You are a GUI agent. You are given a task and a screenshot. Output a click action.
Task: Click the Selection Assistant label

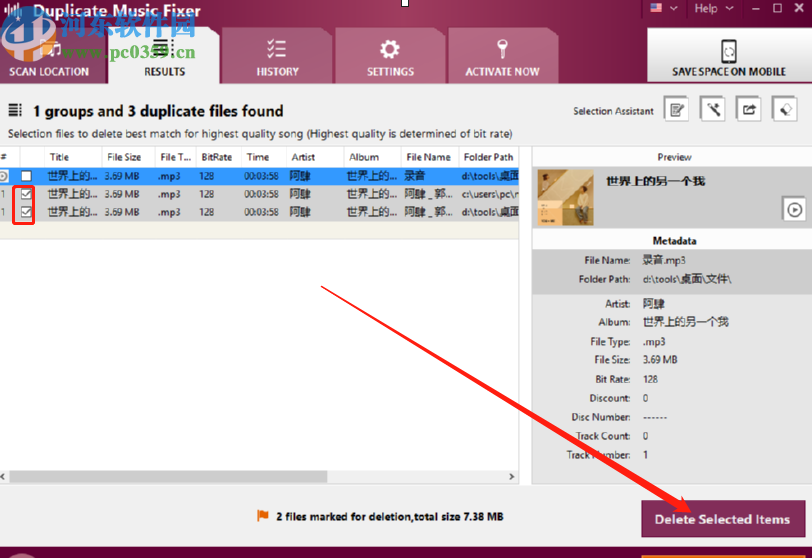point(613,111)
